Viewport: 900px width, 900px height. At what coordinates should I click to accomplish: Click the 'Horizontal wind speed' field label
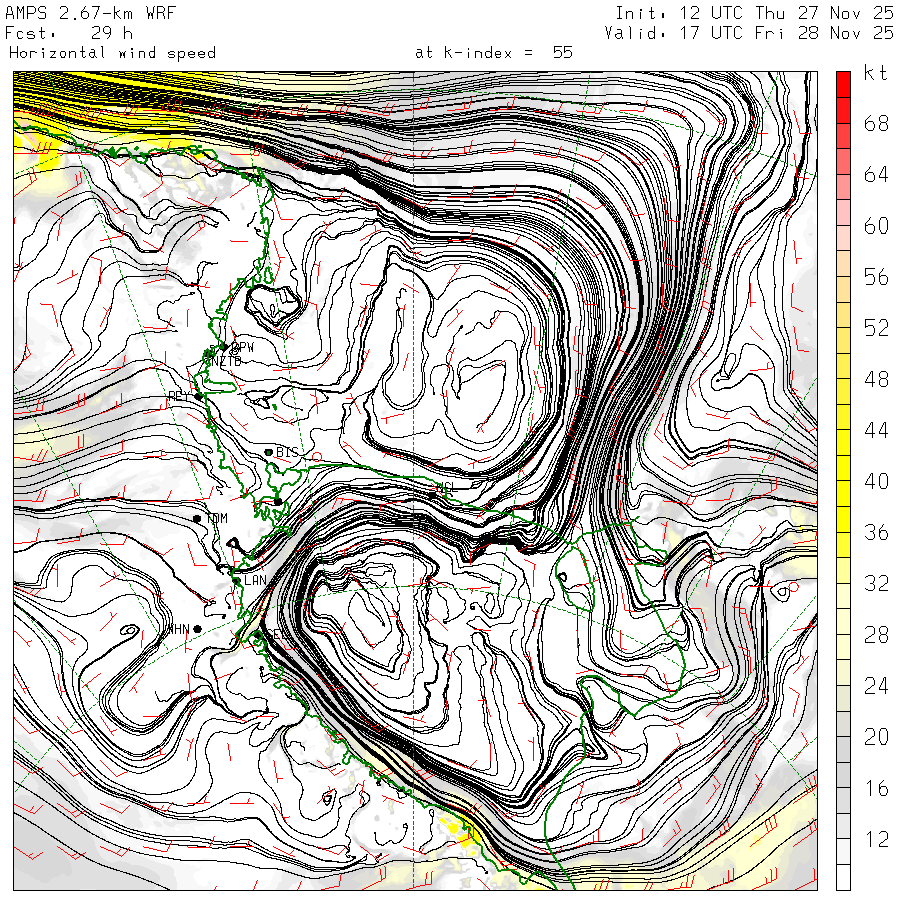(112, 53)
